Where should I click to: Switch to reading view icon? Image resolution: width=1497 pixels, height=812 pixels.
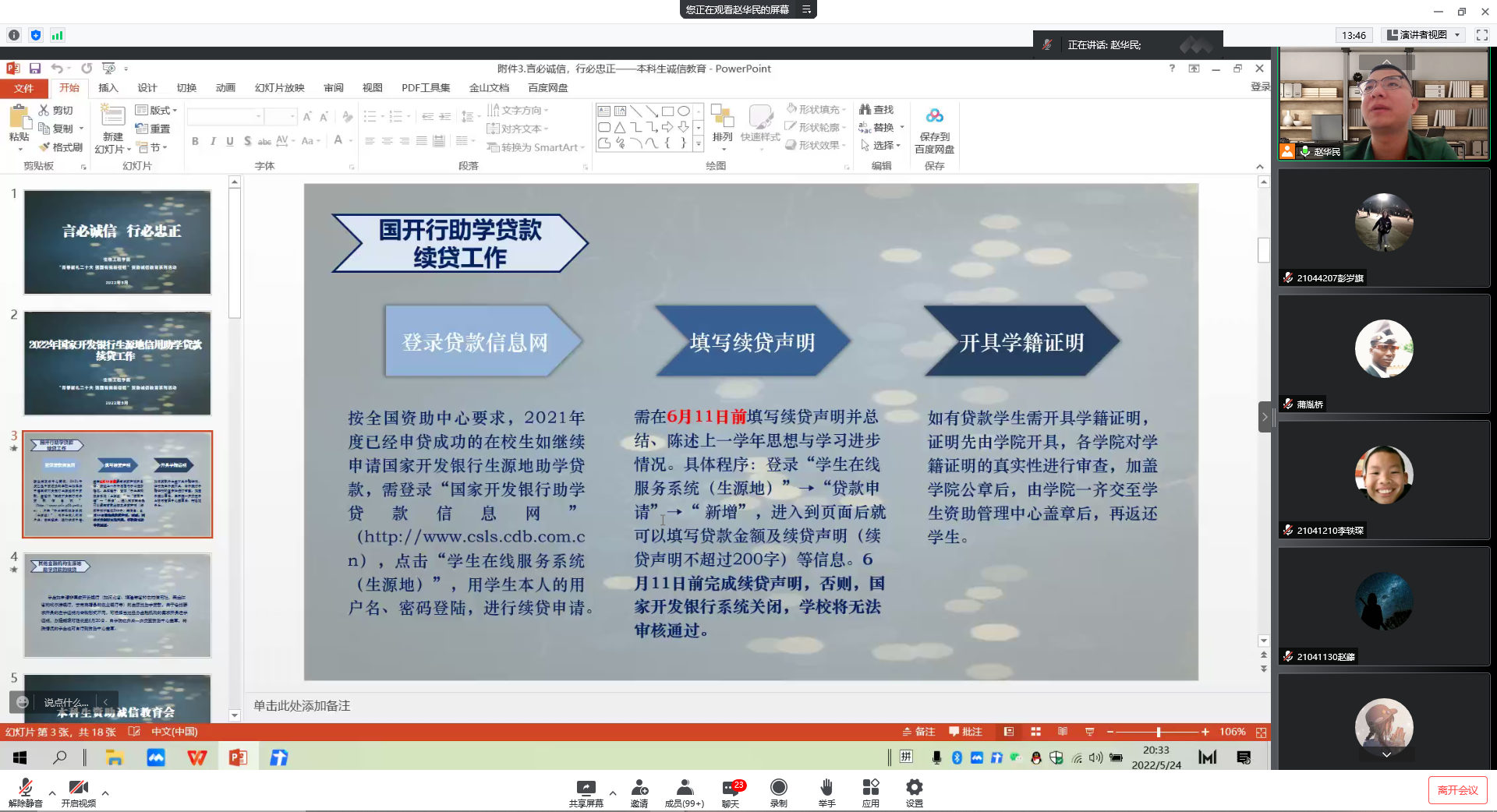pos(1062,732)
